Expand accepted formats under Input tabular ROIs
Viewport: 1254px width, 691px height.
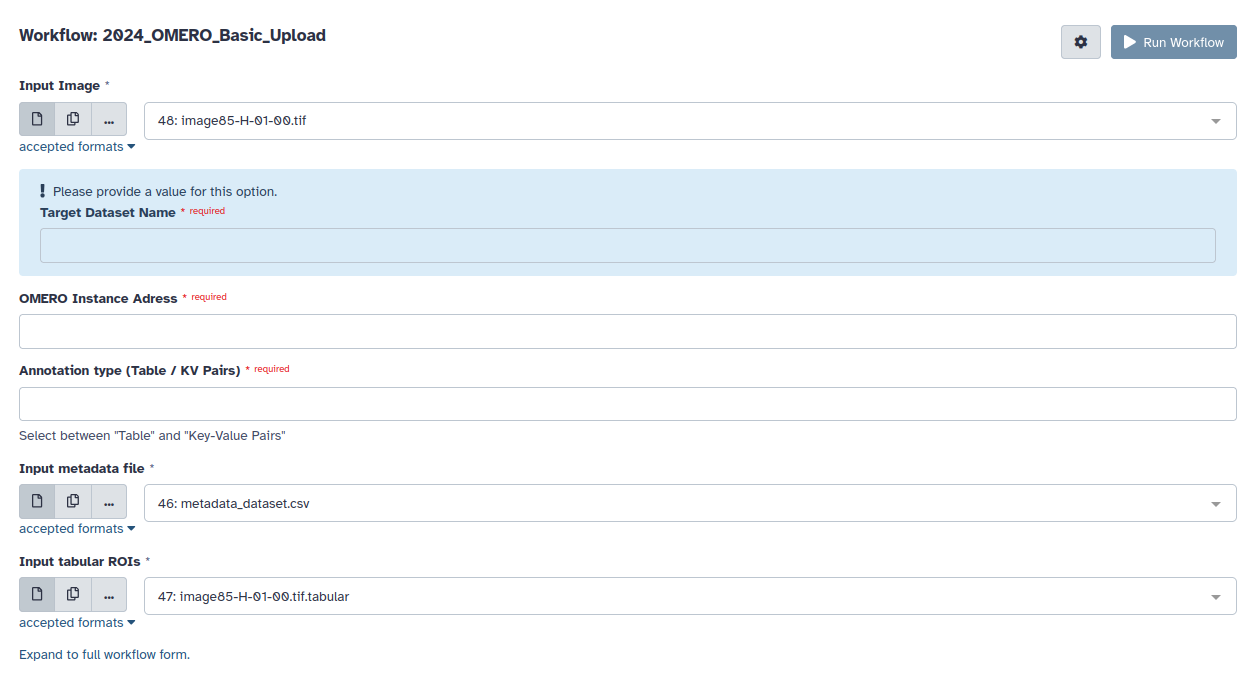click(x=77, y=623)
